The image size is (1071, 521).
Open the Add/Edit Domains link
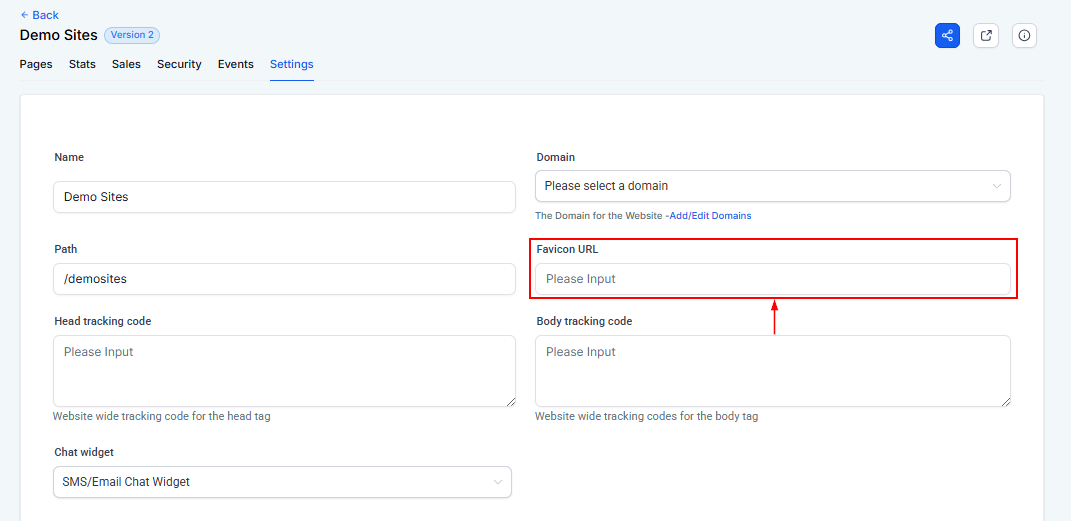(x=710, y=216)
